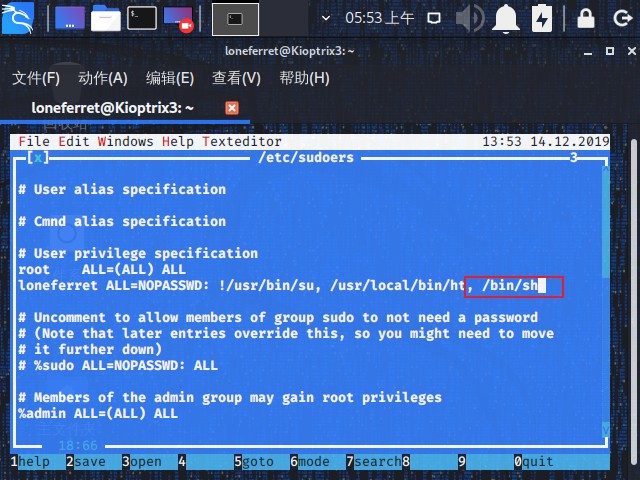Click '/bin/sh' at end of loneferret line
The height and width of the screenshot is (480, 640).
coord(510,285)
